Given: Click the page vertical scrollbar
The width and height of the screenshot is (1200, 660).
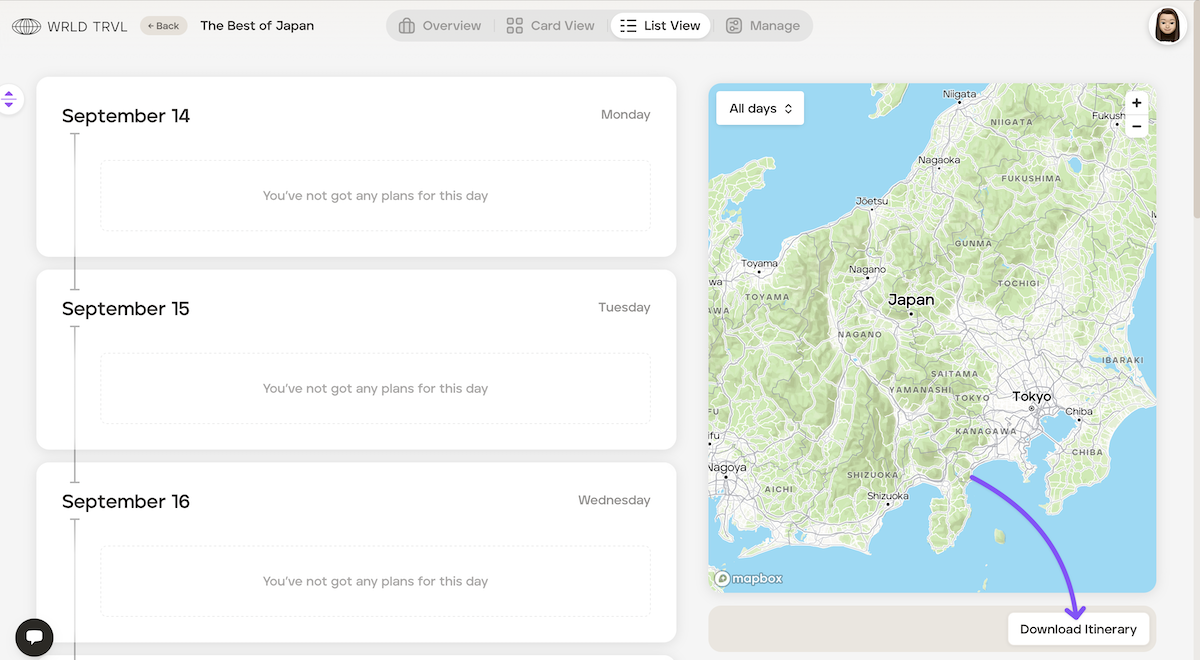Looking at the screenshot, I should [1196, 110].
